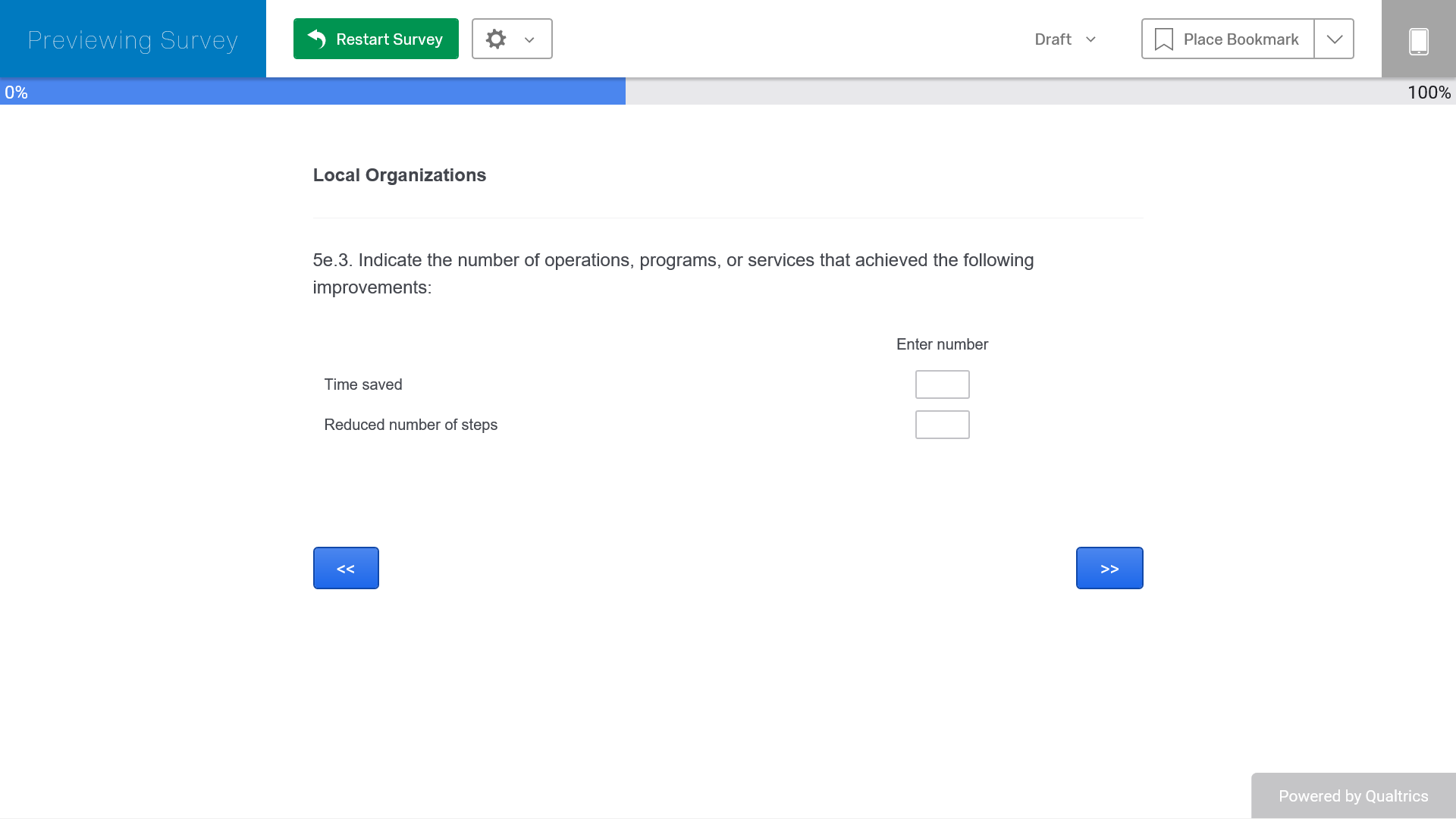Click the Time saved number field

(x=942, y=384)
